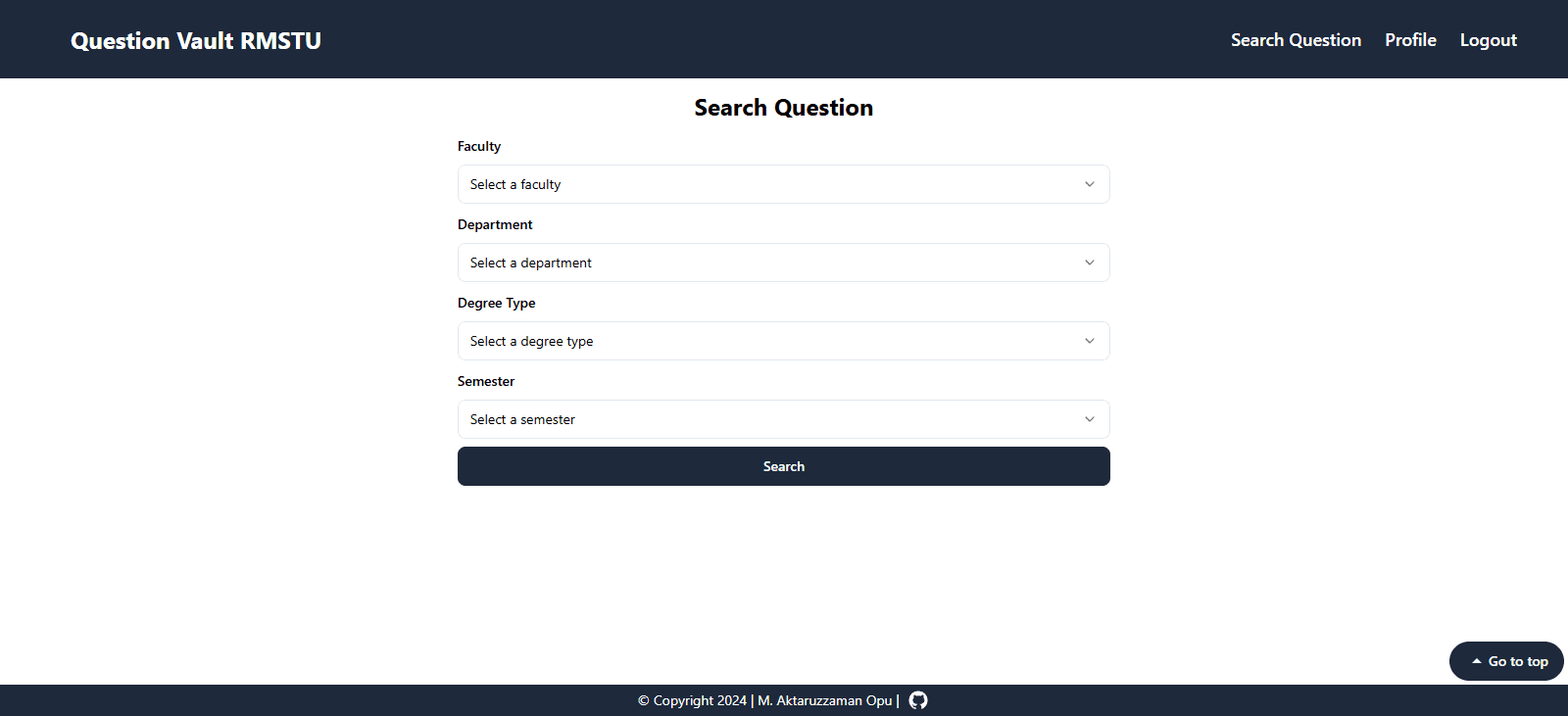1568x716 pixels.
Task: Go to Search Question in the navbar
Action: [x=1296, y=40]
